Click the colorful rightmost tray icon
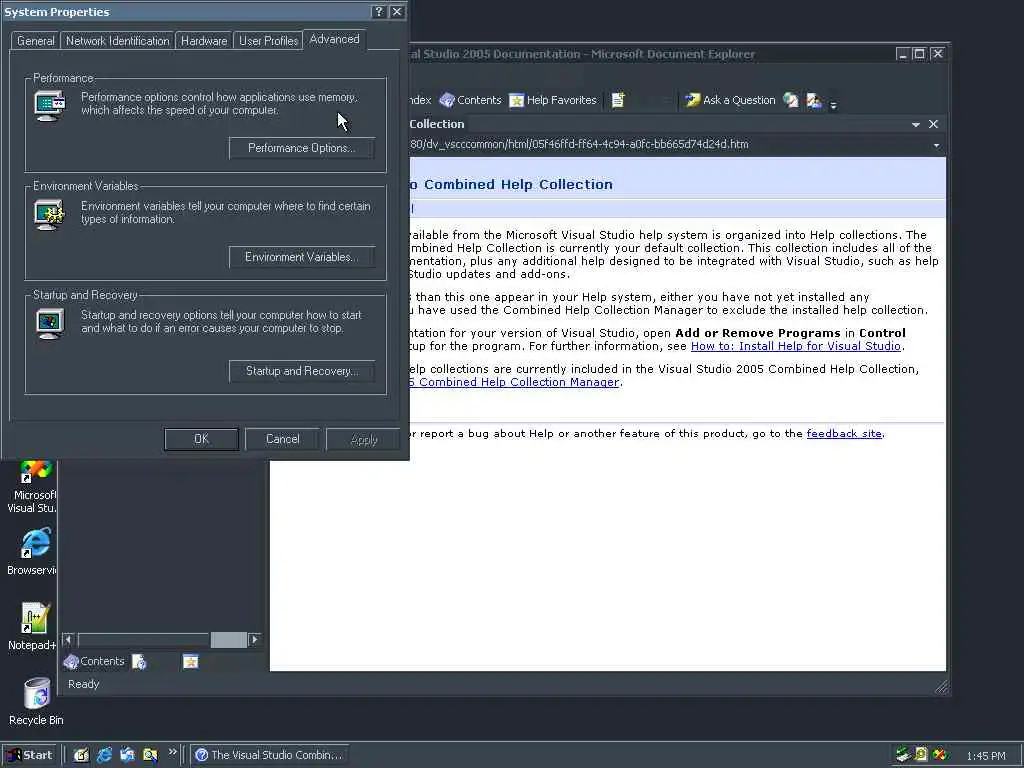1024x768 pixels. [x=939, y=755]
